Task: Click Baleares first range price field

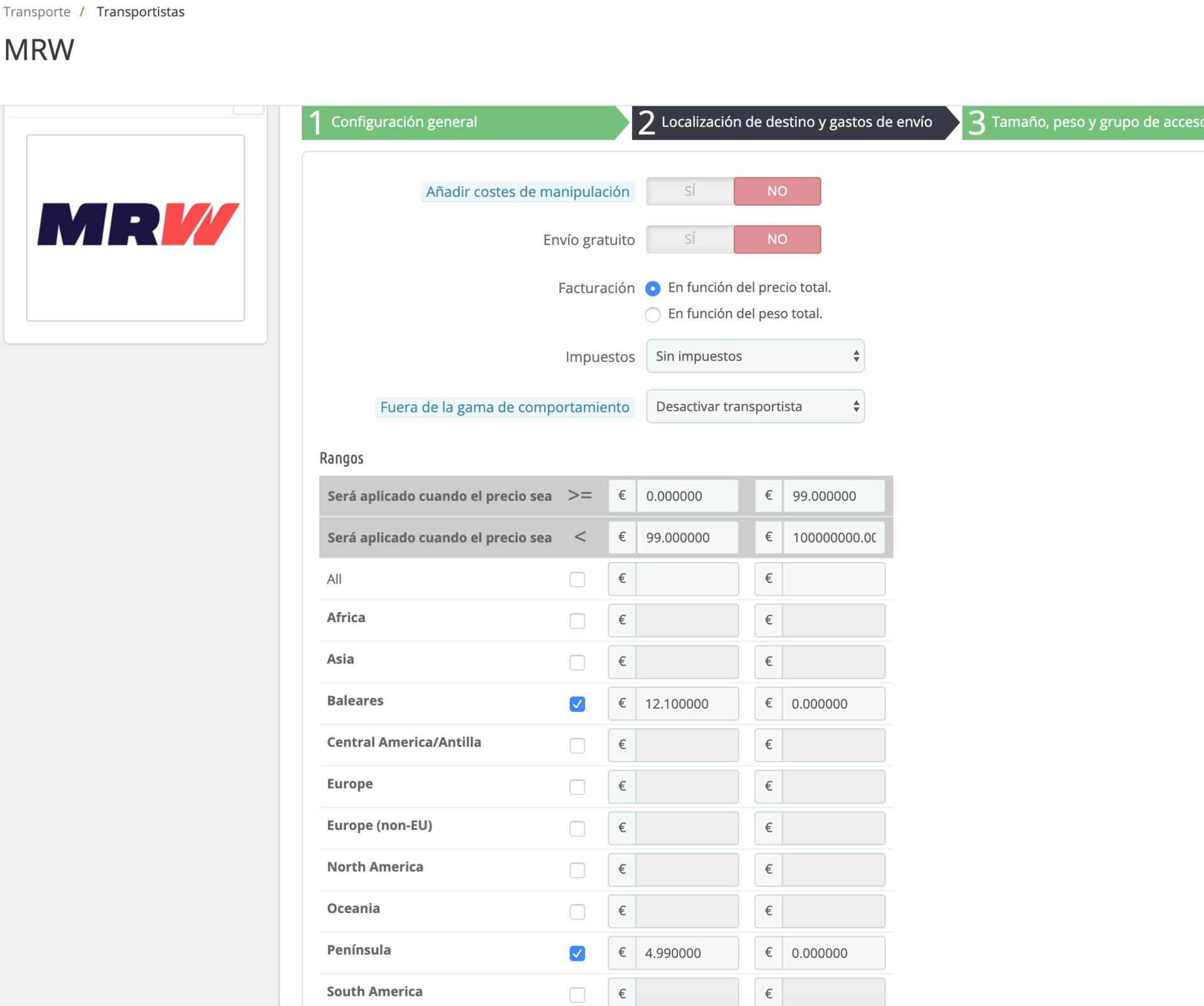Action: point(687,704)
